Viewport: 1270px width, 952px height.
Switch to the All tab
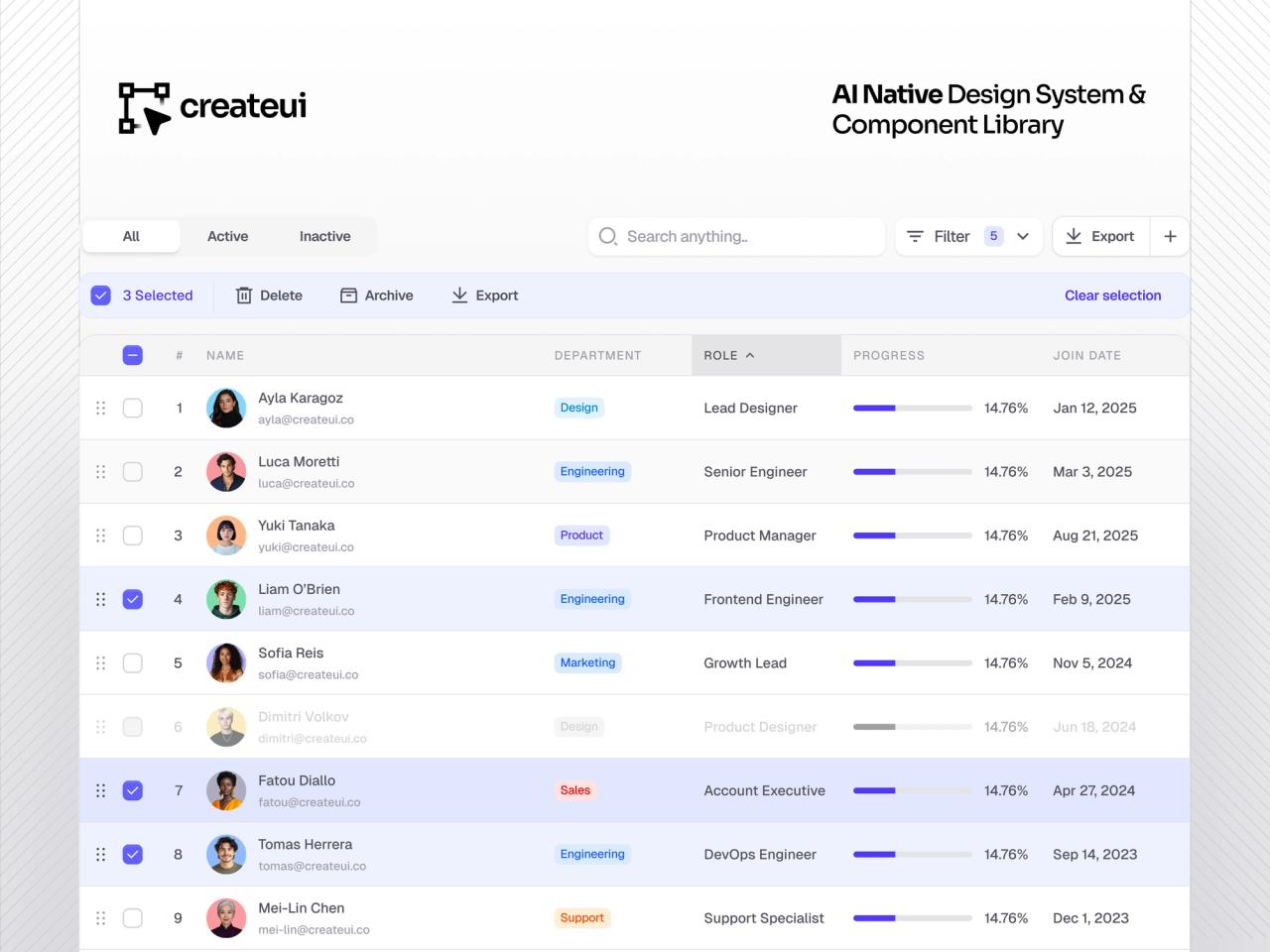click(131, 236)
